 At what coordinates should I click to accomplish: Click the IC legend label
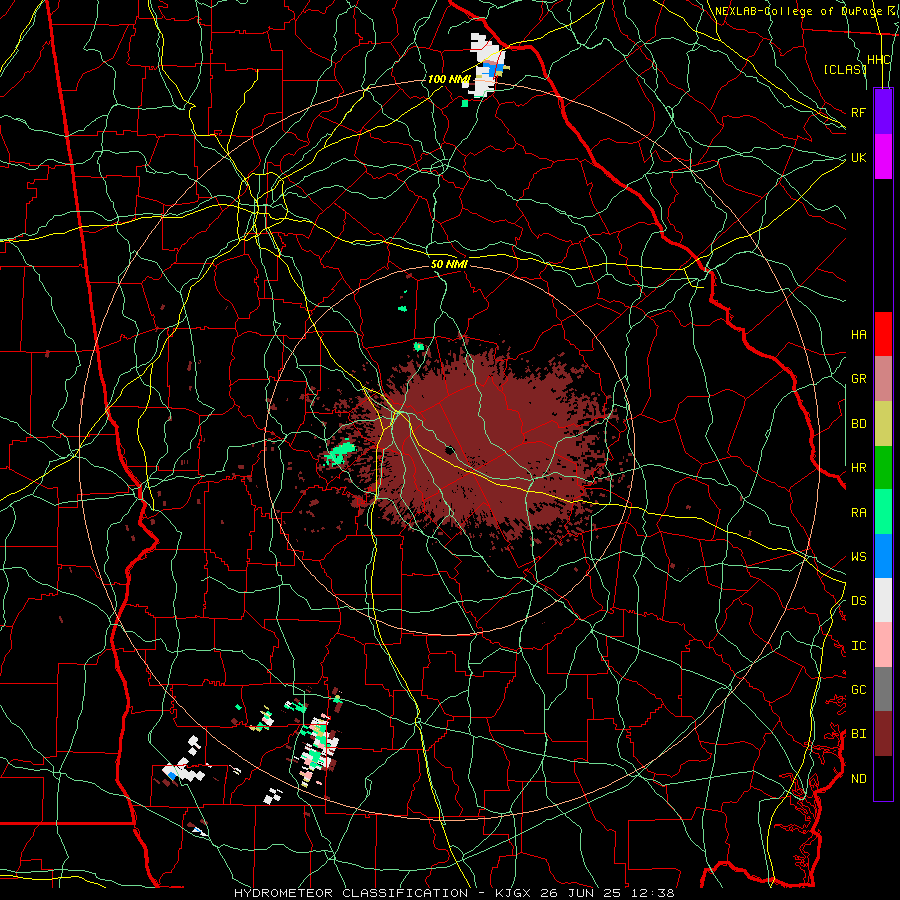click(x=859, y=646)
